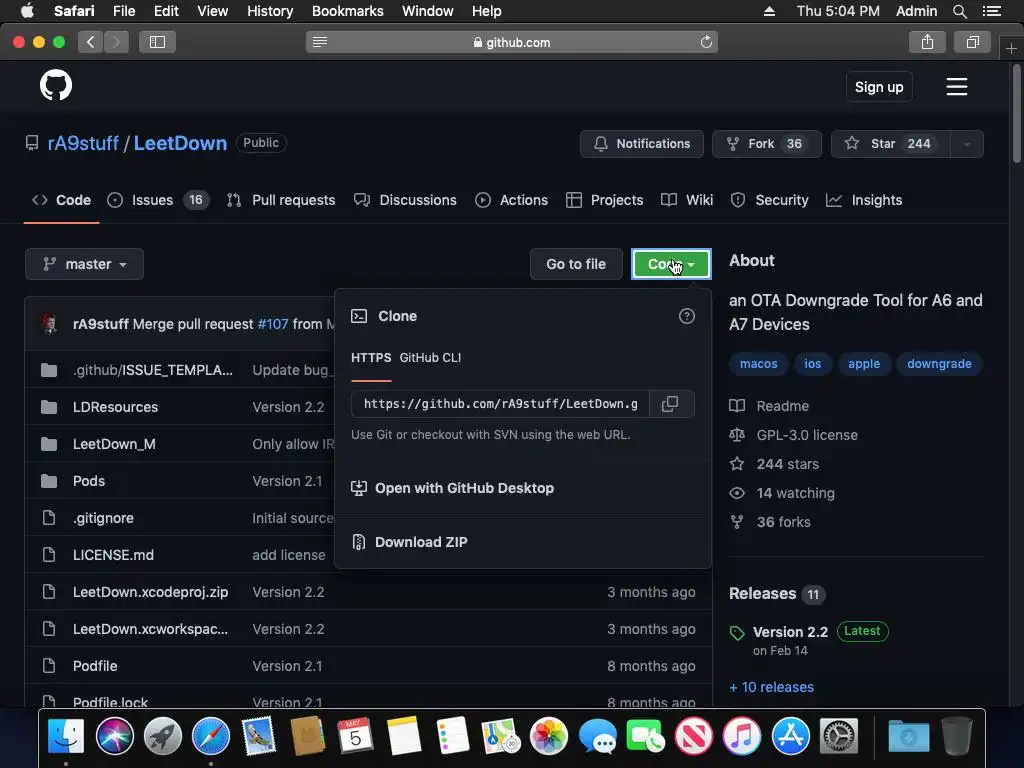Open App Store from the Dock

click(x=790, y=735)
